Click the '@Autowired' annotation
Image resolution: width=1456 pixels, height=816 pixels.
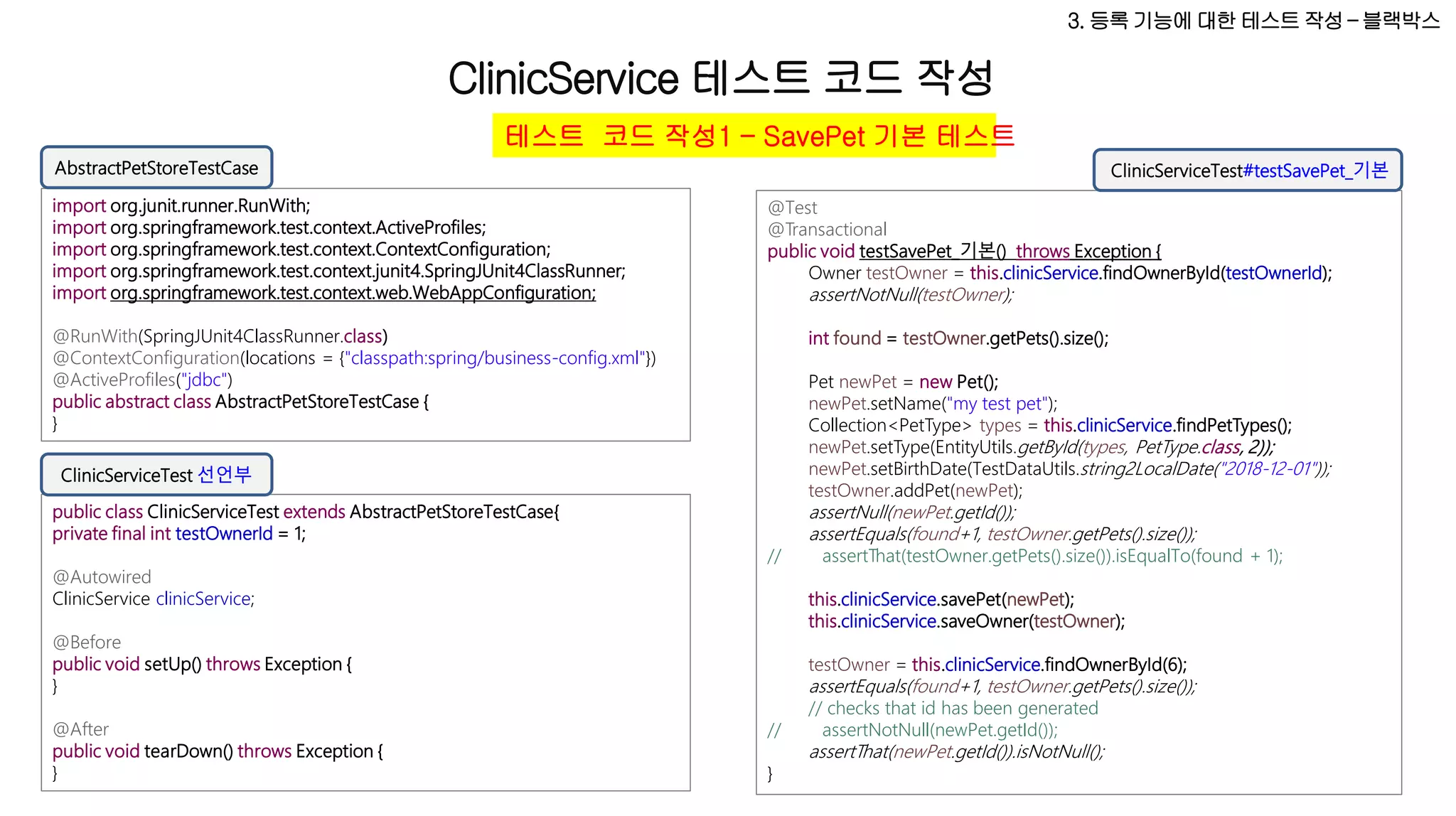pyautogui.click(x=102, y=577)
